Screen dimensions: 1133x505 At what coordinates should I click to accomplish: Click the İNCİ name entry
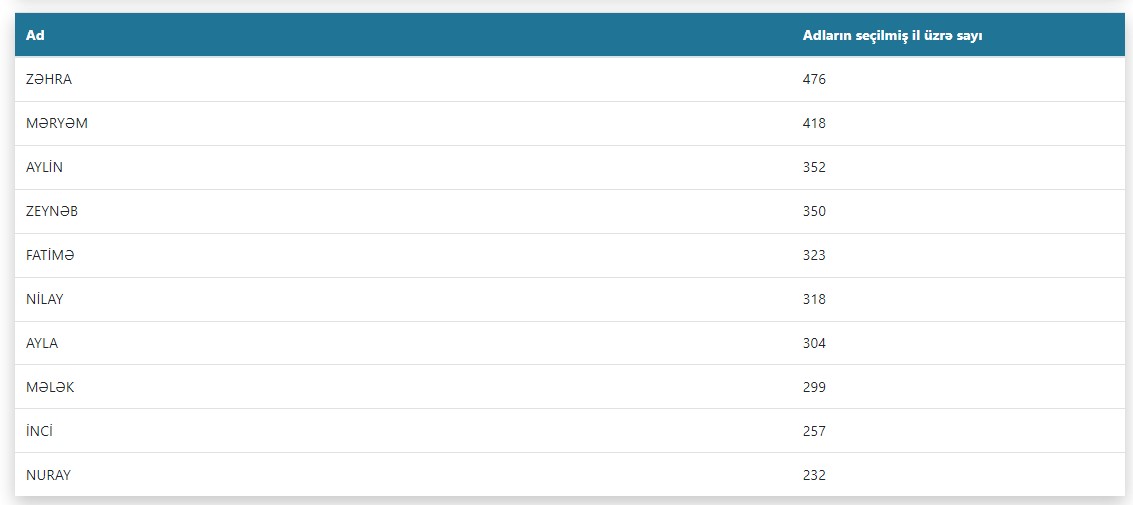pyautogui.click(x=39, y=431)
